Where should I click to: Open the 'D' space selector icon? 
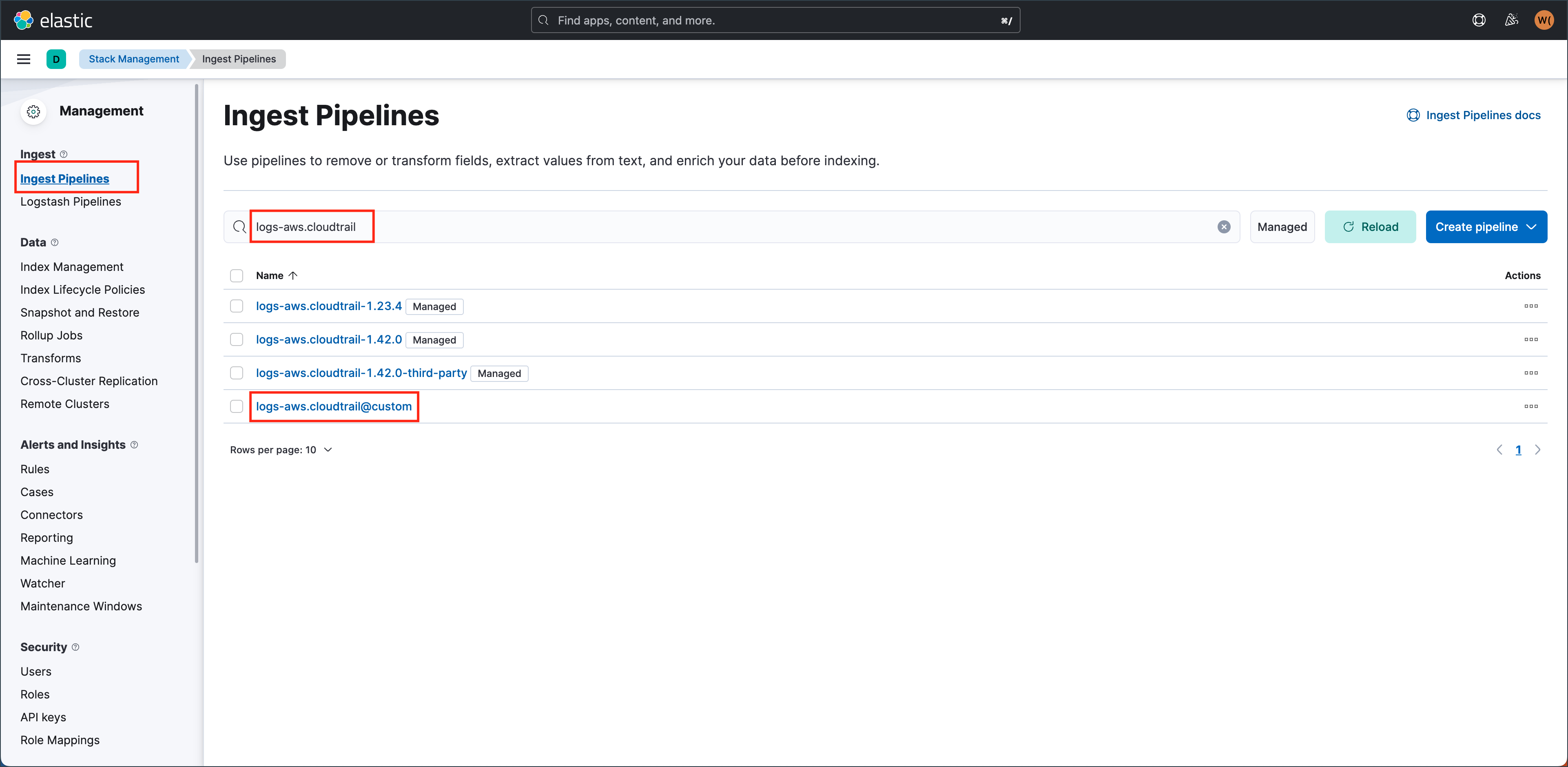pos(56,58)
